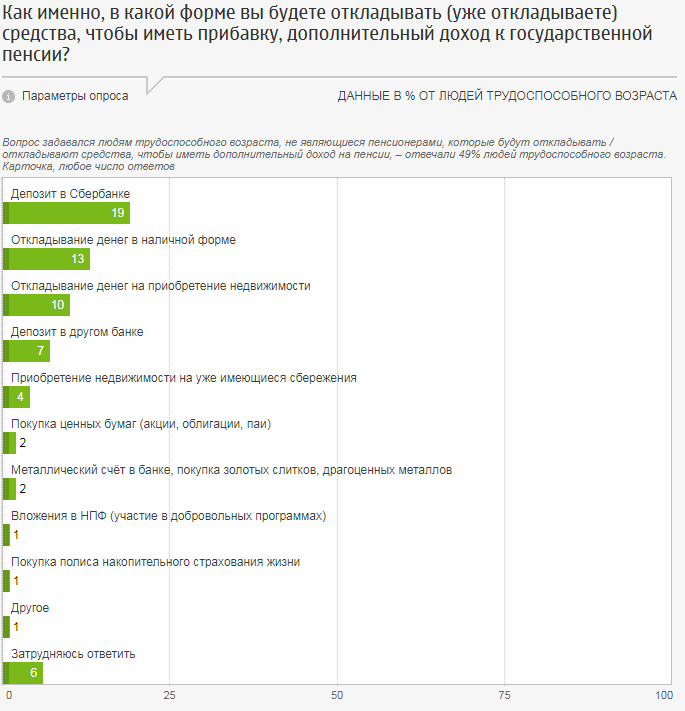Image resolution: width=685 pixels, height=711 pixels.
Task: Click the Затрудняюсь ответить bar (6)
Action: click(x=24, y=673)
